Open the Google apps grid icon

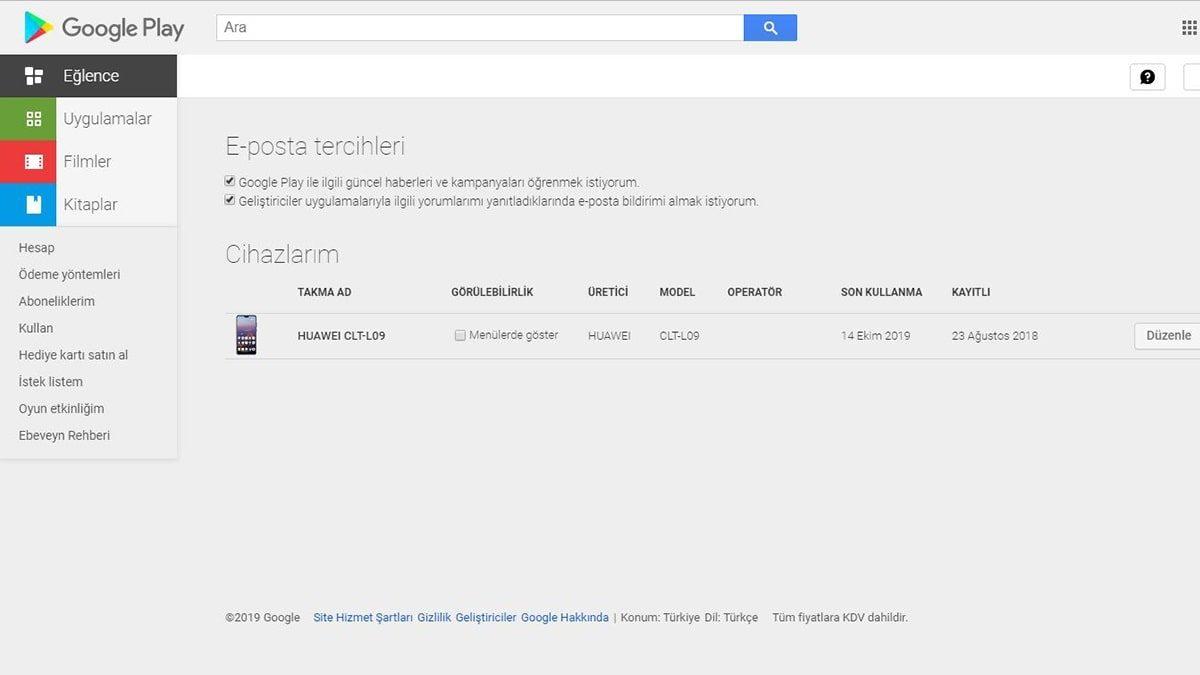(1187, 27)
